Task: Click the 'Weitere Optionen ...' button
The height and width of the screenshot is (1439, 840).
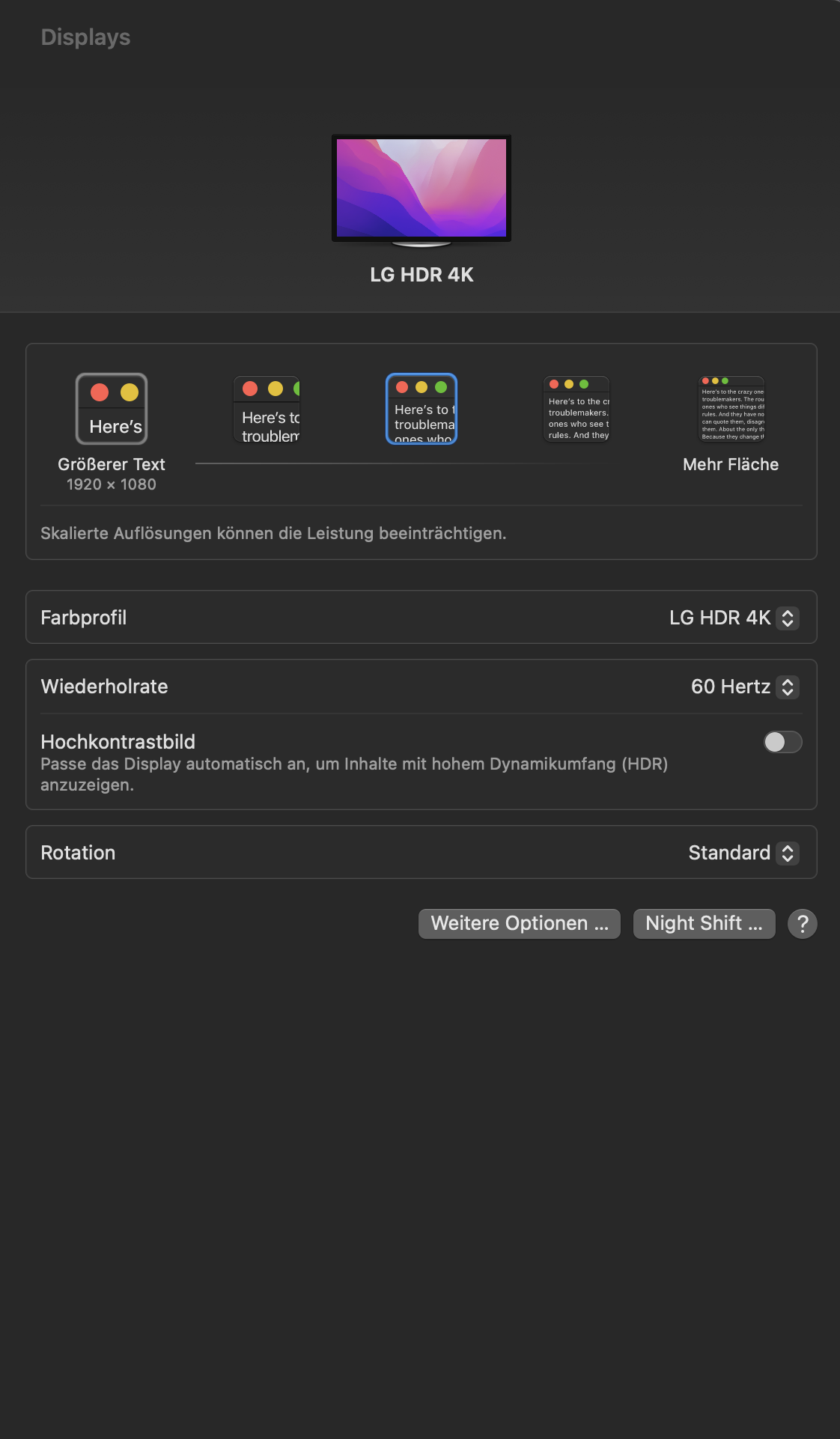Action: coord(520,923)
